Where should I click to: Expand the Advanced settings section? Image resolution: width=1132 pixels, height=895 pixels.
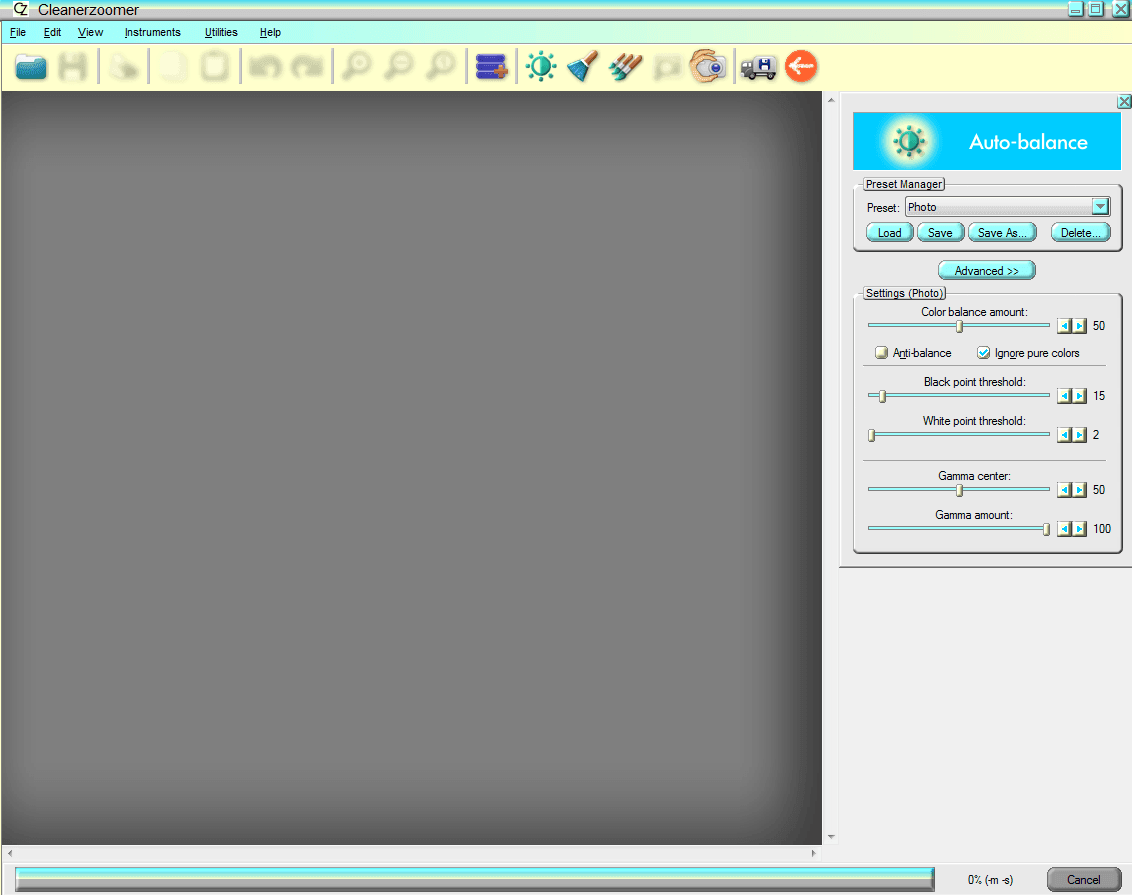coord(986,271)
